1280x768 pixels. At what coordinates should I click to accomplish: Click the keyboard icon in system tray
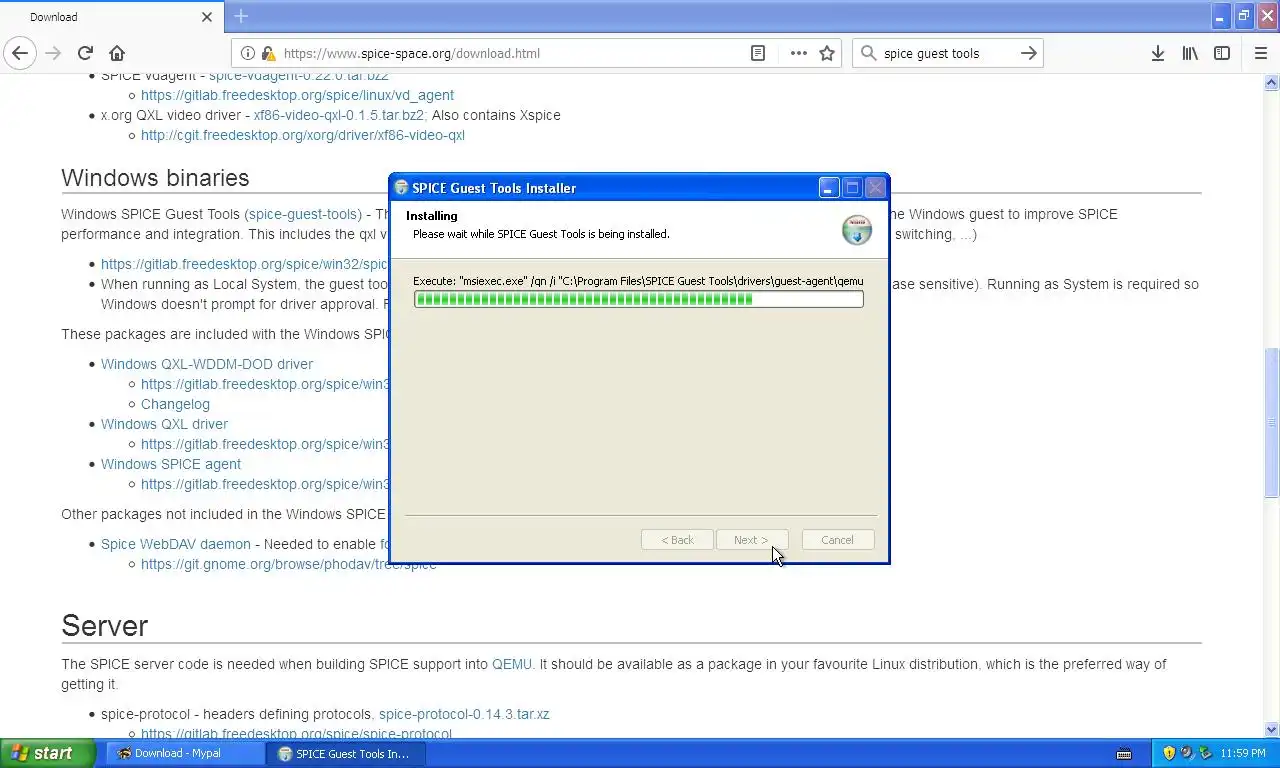(1124, 754)
